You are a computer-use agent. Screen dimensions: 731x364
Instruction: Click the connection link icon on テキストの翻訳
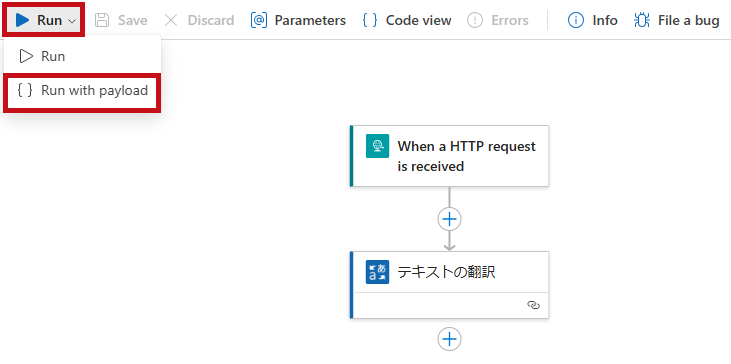coord(533,305)
